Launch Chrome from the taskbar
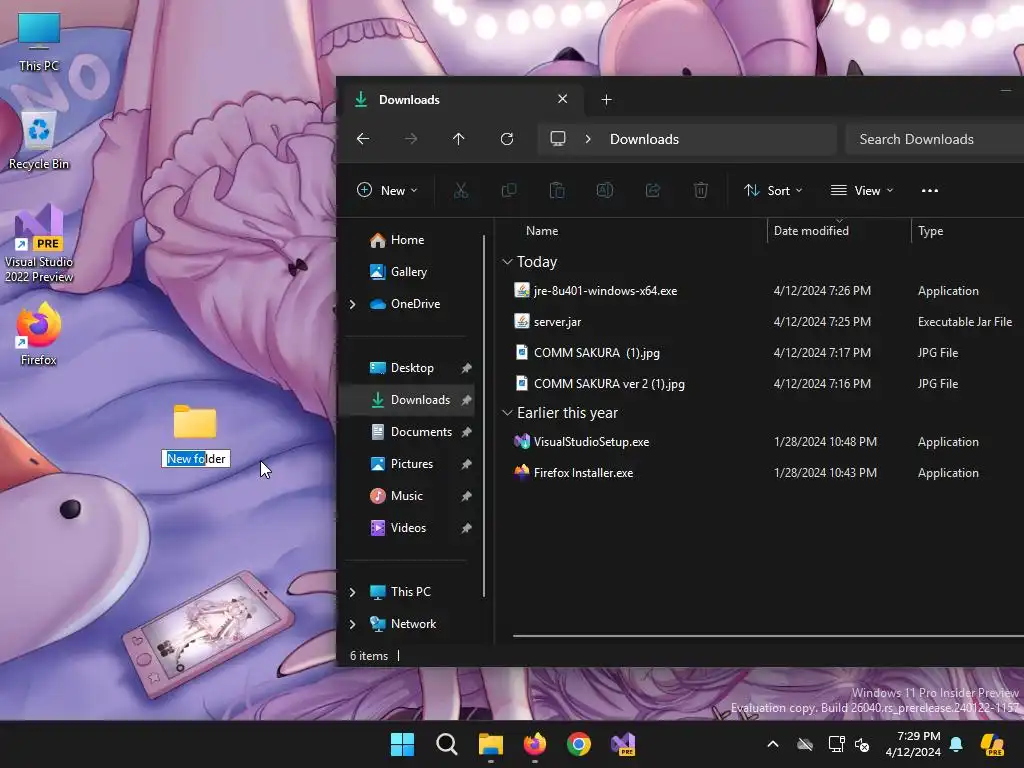Image resolution: width=1024 pixels, height=768 pixels. tap(579, 744)
